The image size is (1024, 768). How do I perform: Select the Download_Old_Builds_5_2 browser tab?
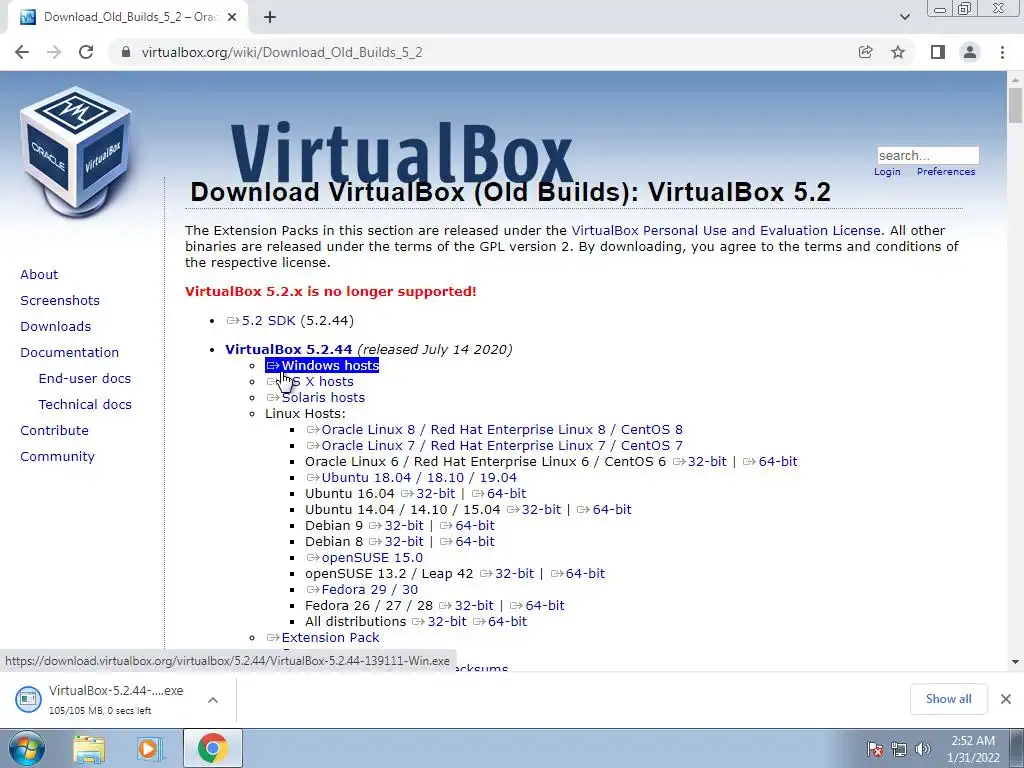[128, 17]
